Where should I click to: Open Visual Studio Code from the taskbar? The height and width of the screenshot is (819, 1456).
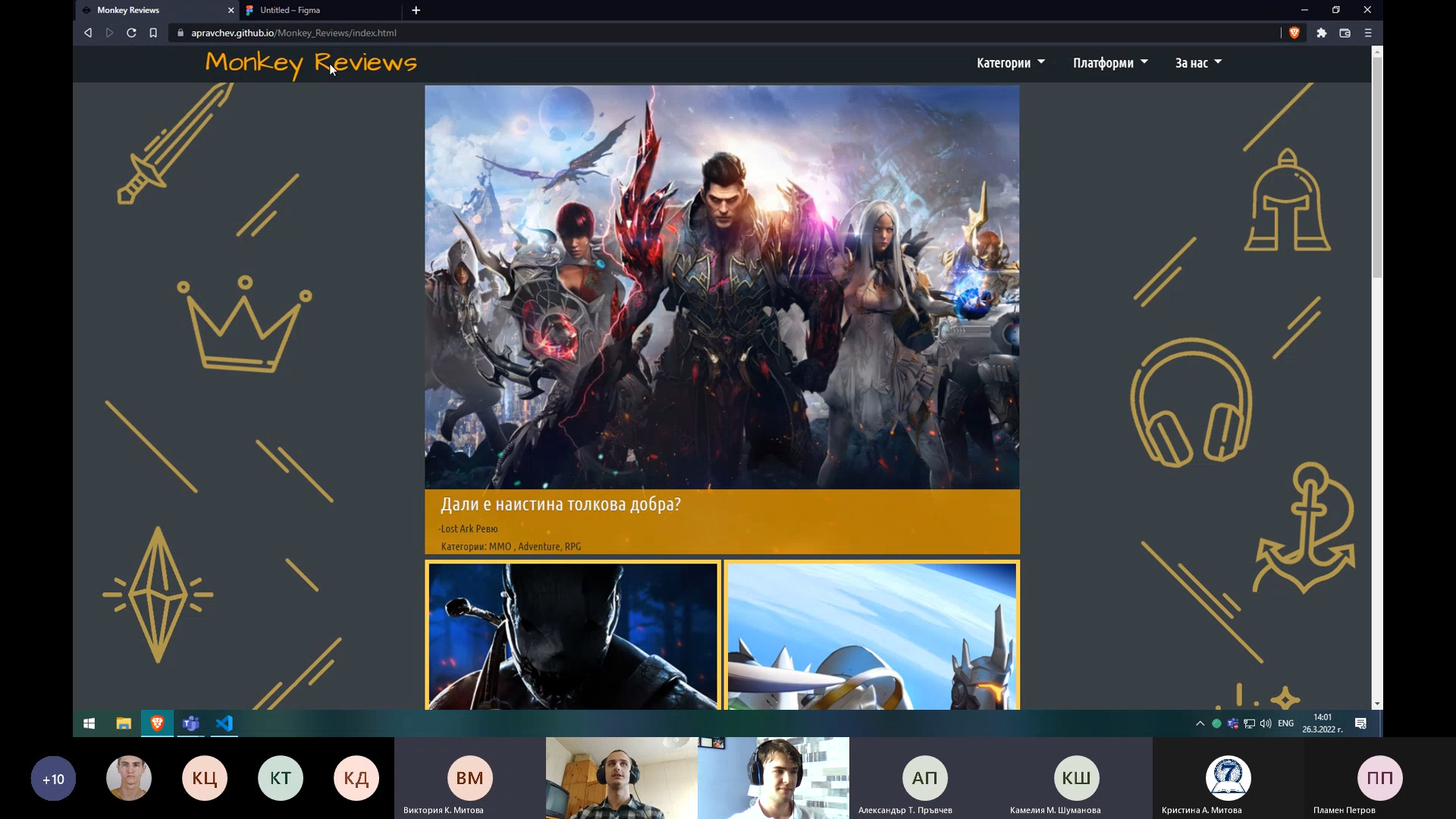click(x=224, y=723)
